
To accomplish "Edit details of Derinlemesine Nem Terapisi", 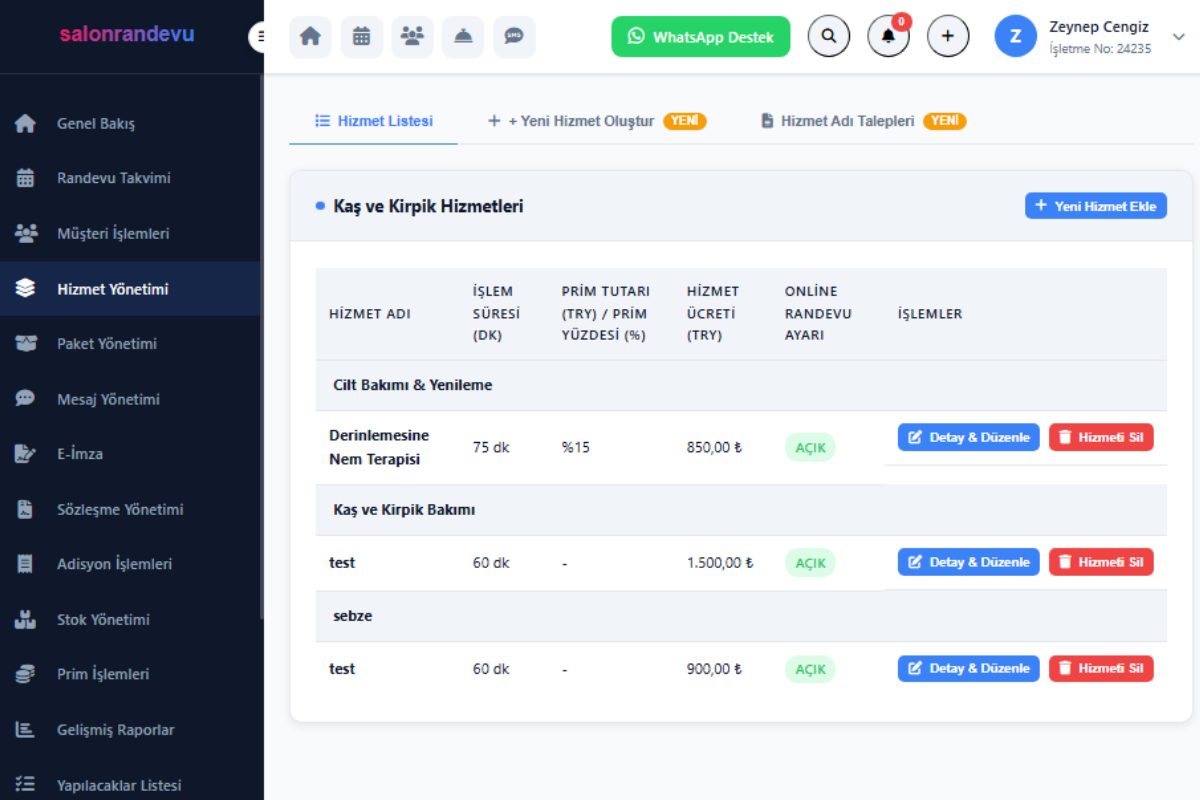I will [968, 437].
